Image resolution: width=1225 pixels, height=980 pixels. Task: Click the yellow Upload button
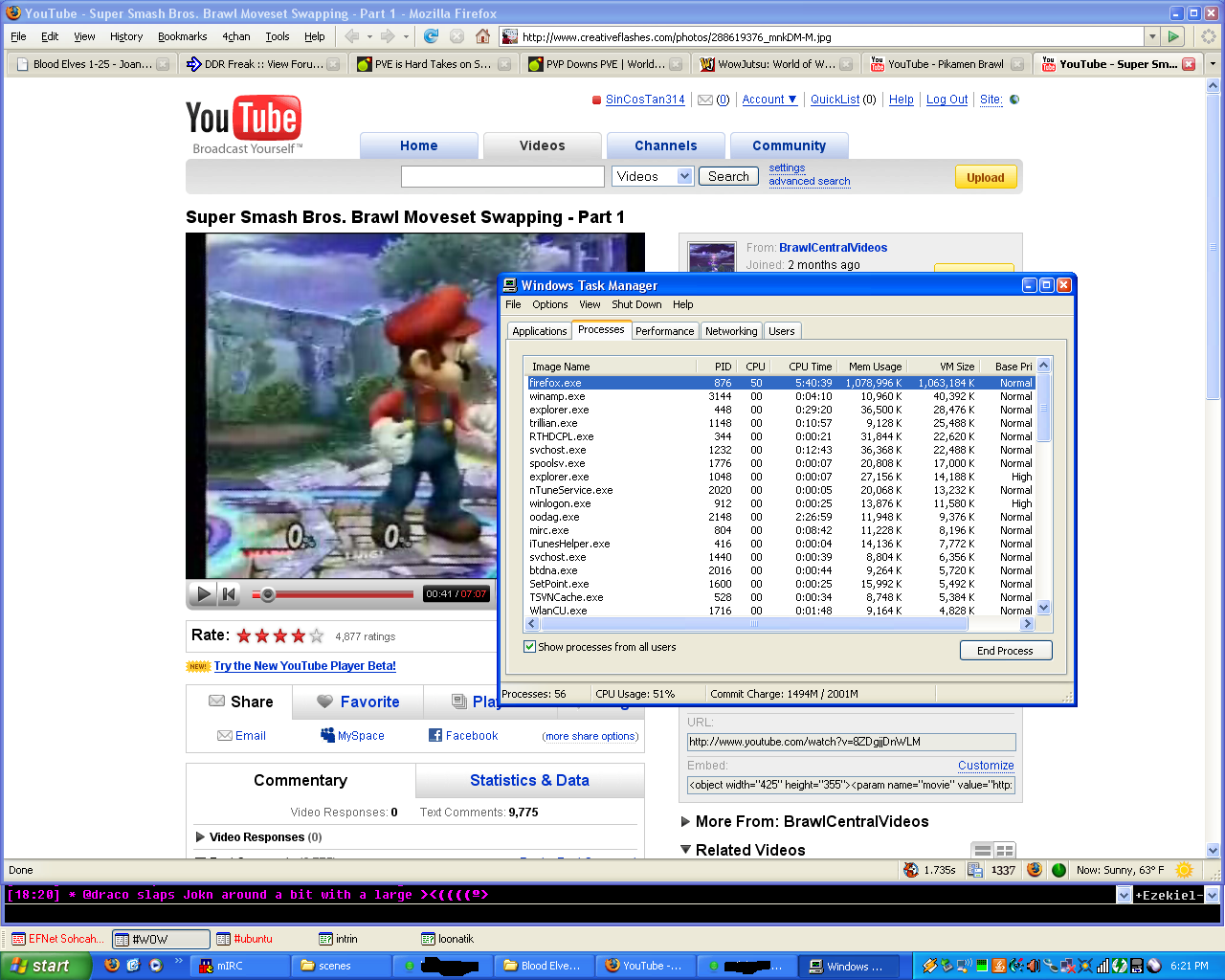tap(985, 177)
